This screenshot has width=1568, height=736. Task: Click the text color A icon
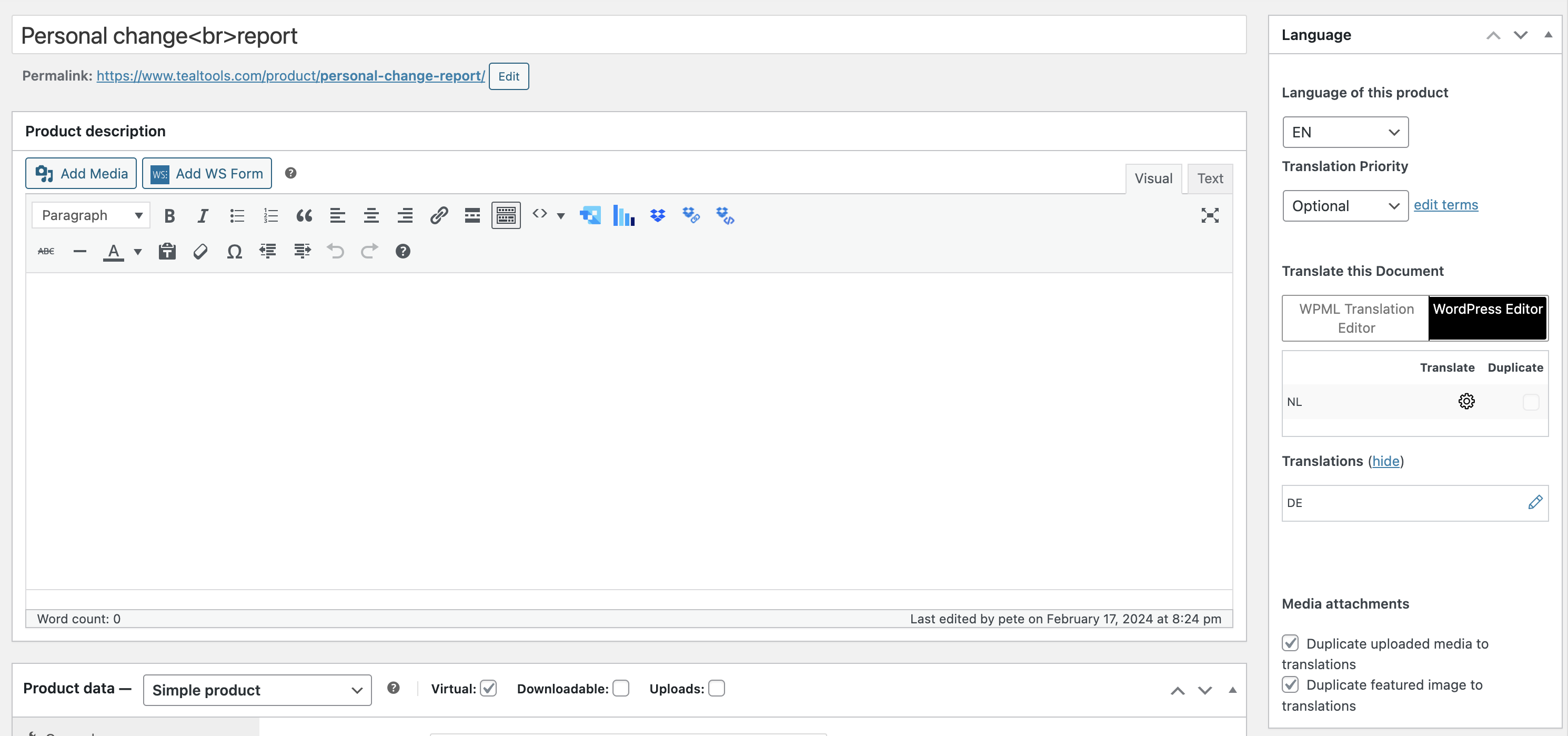(114, 252)
